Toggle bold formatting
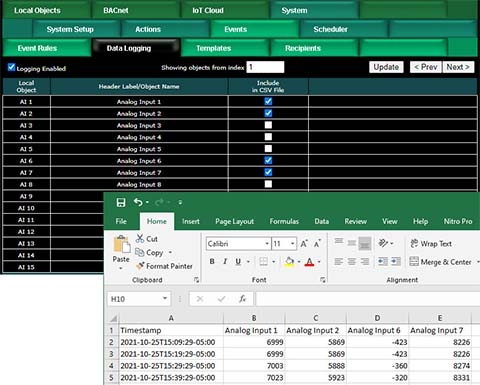 pos(212,262)
